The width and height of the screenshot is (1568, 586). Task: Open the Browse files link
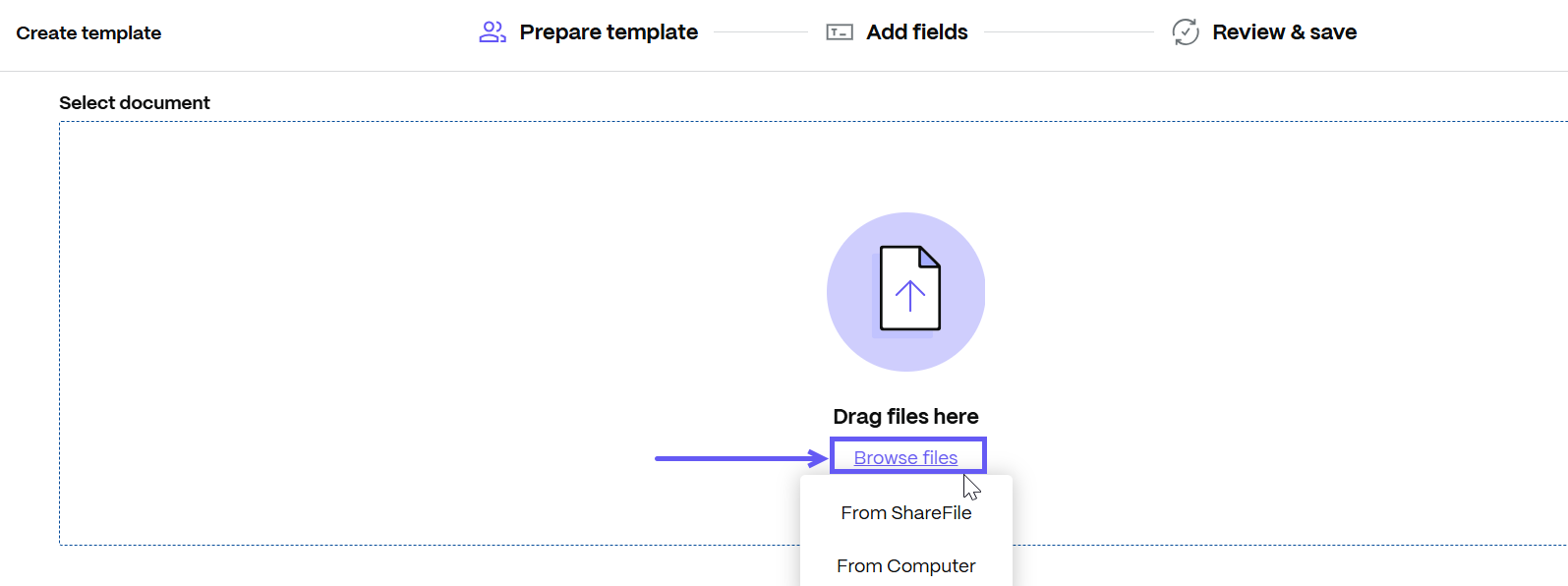pyautogui.click(x=905, y=458)
